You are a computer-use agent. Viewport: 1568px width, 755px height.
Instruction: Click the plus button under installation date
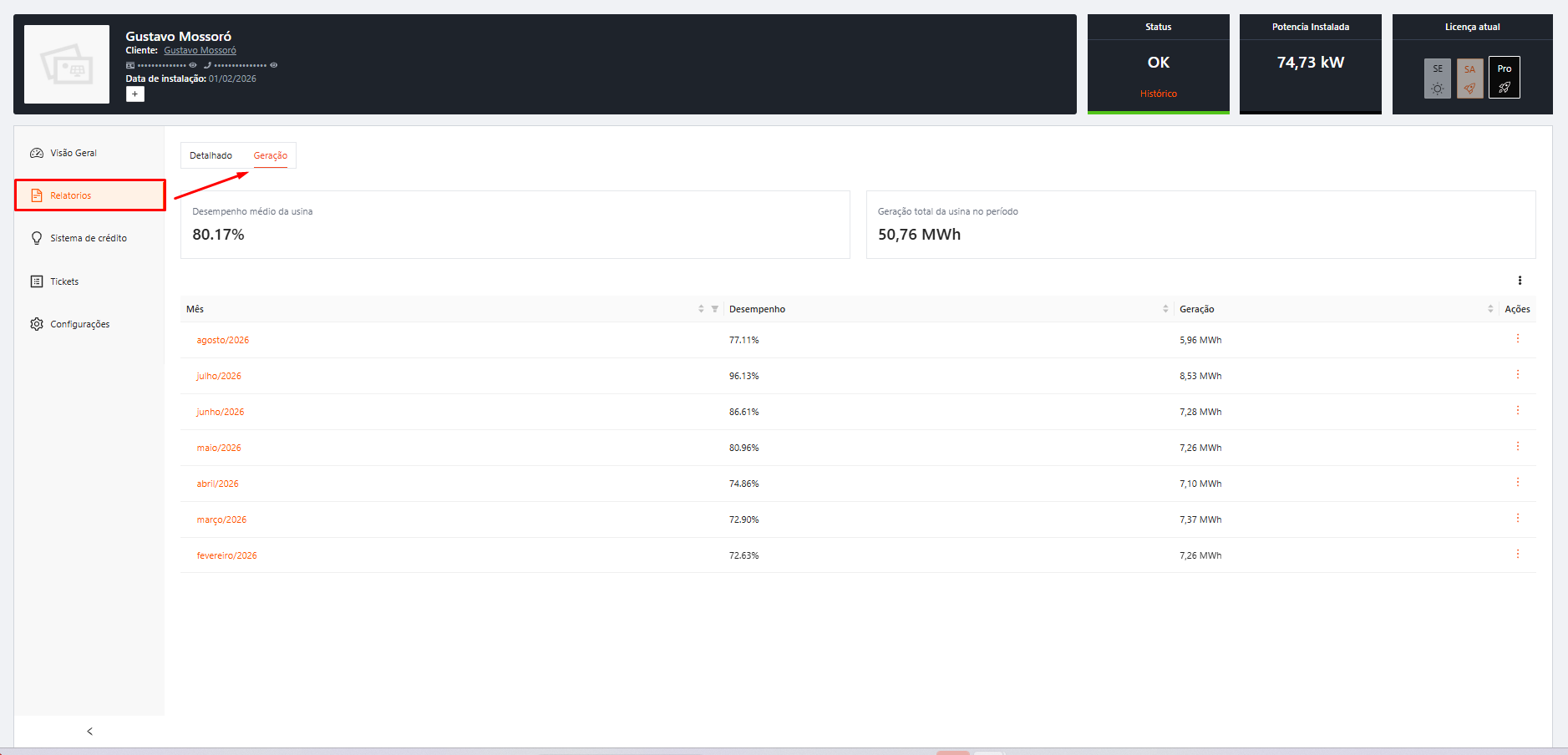point(135,94)
